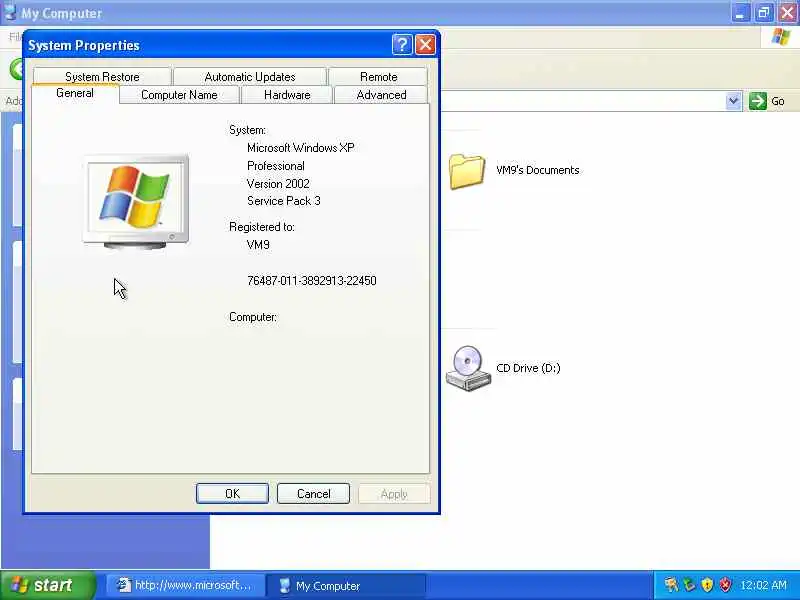Click the Windows flag logo in My Computer
Screen dimensions: 800x600
(x=781, y=37)
